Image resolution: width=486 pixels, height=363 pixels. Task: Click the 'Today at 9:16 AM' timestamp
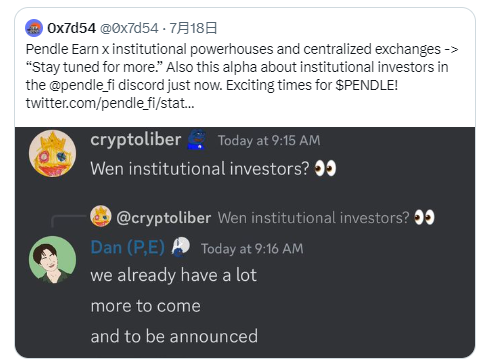[252, 249]
